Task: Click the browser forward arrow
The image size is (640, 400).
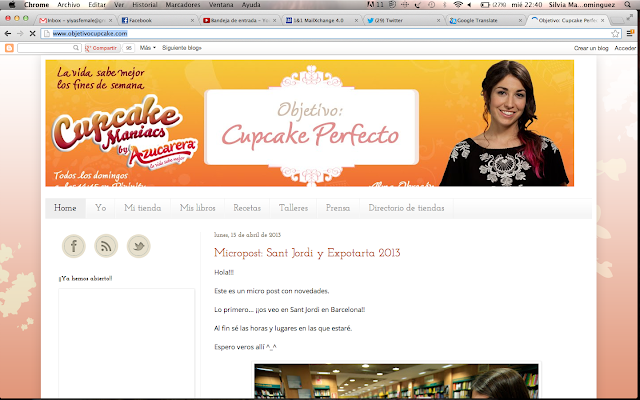Action: coord(20,33)
